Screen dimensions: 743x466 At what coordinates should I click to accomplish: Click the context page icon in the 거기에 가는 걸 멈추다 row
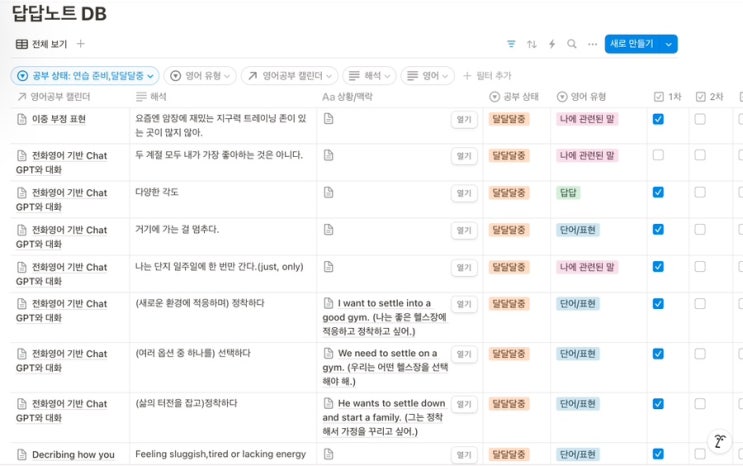tap(328, 229)
